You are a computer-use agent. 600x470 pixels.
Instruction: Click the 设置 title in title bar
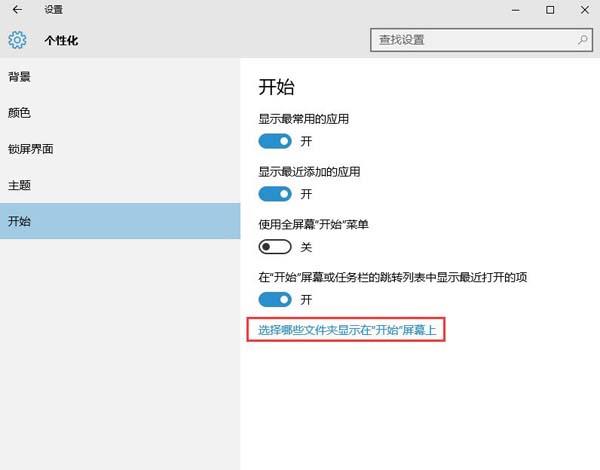pyautogui.click(x=53, y=10)
